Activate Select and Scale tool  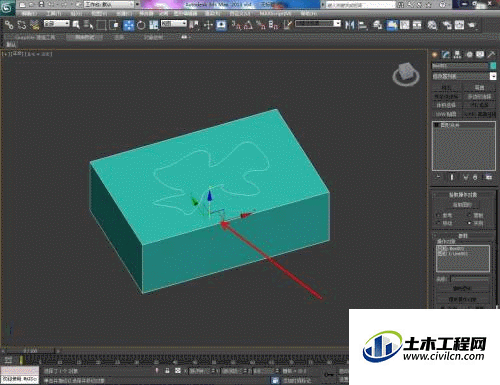click(153, 25)
